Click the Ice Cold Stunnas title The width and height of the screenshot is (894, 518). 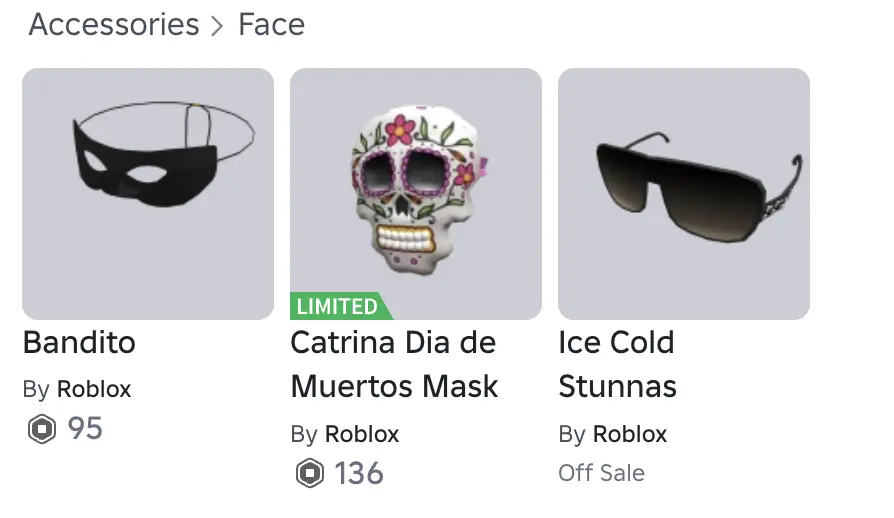pyautogui.click(x=617, y=365)
